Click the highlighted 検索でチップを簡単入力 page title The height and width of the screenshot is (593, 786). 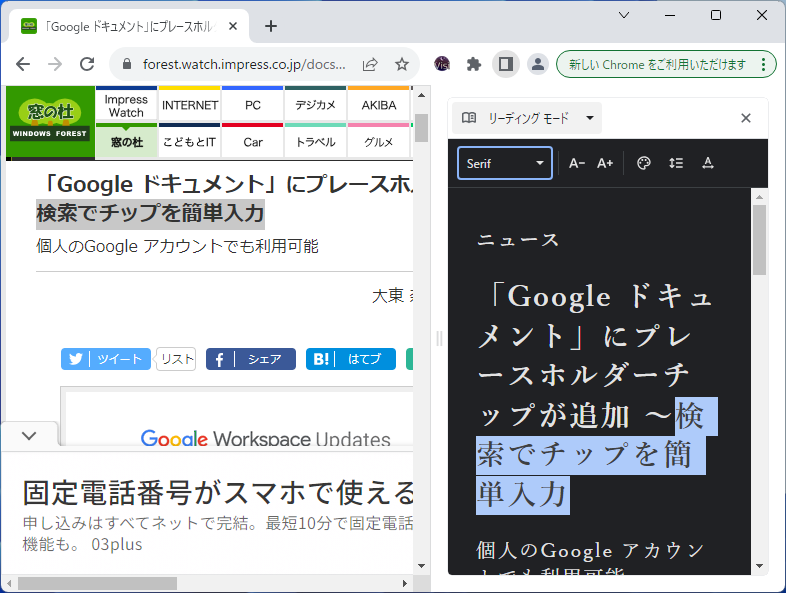click(x=150, y=214)
